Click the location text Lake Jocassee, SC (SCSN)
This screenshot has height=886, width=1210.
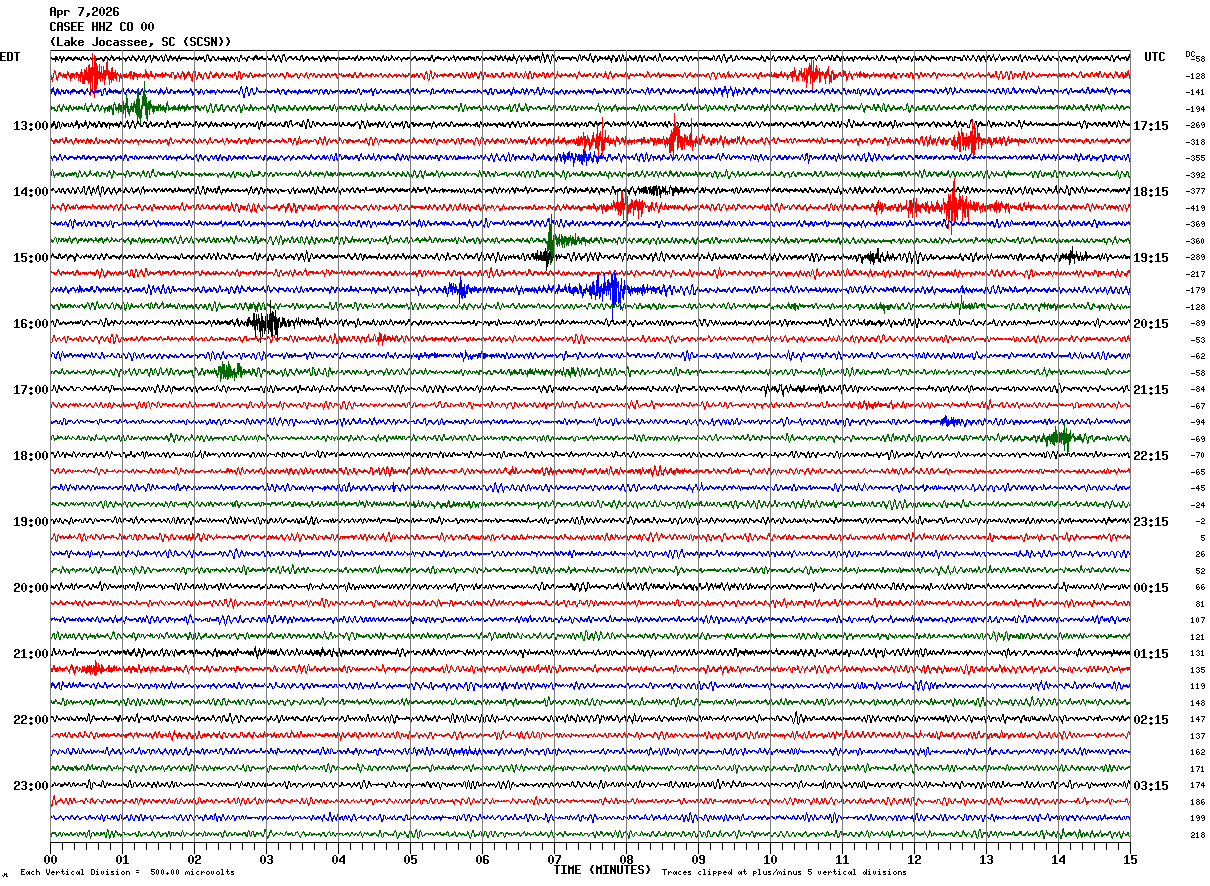(141, 42)
